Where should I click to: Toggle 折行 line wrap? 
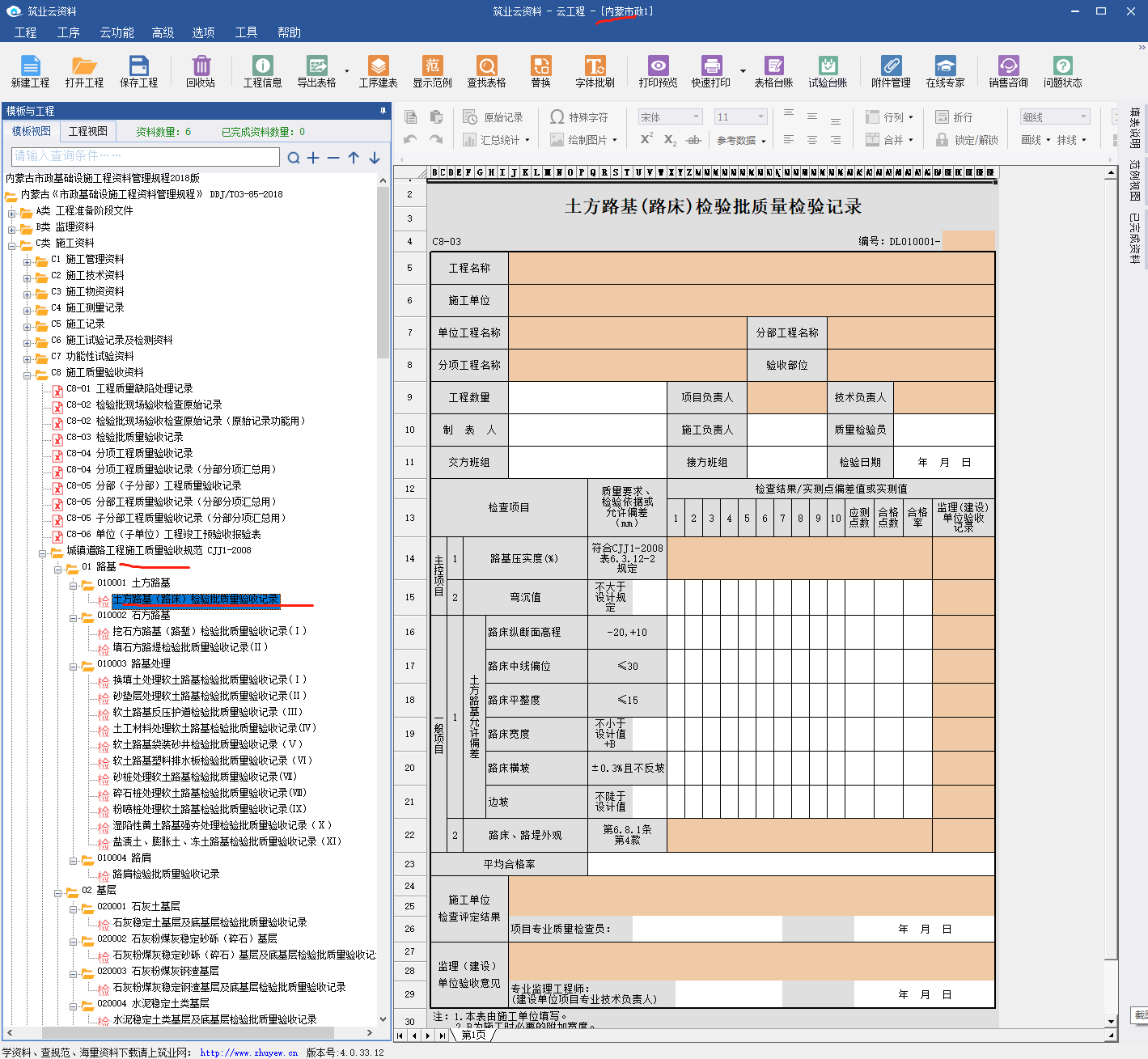[x=955, y=117]
